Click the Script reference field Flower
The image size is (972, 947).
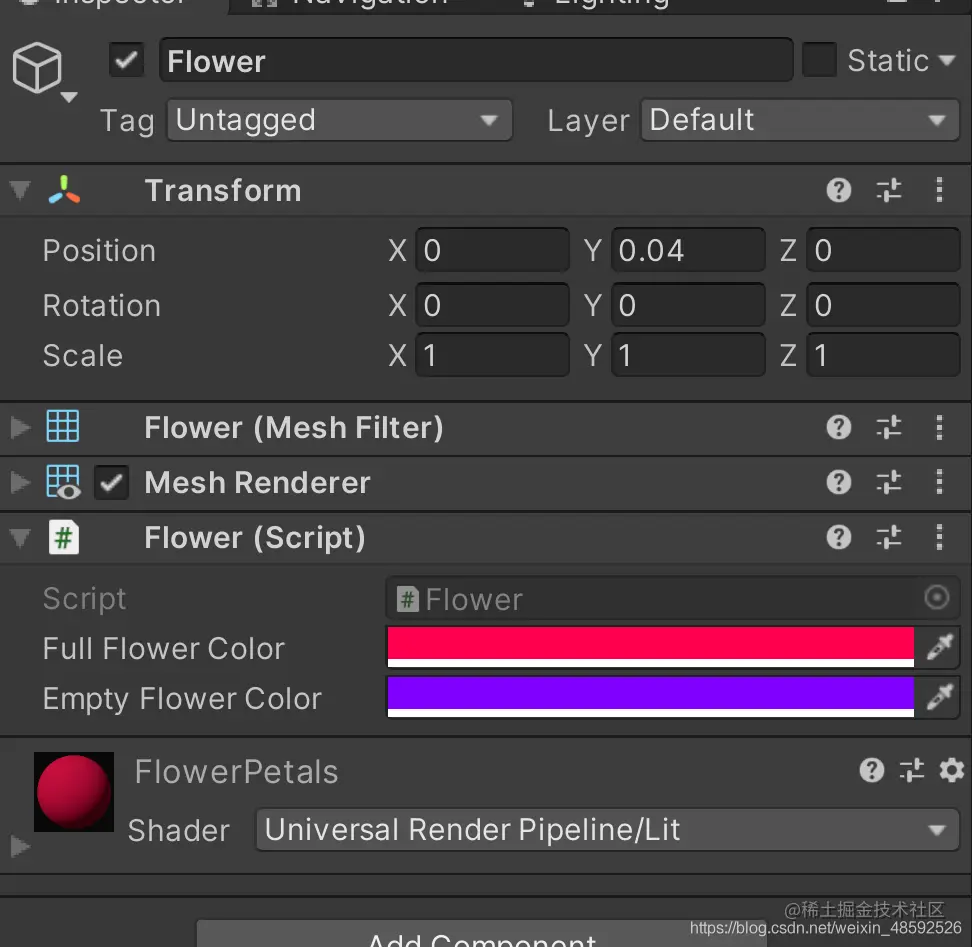673,598
